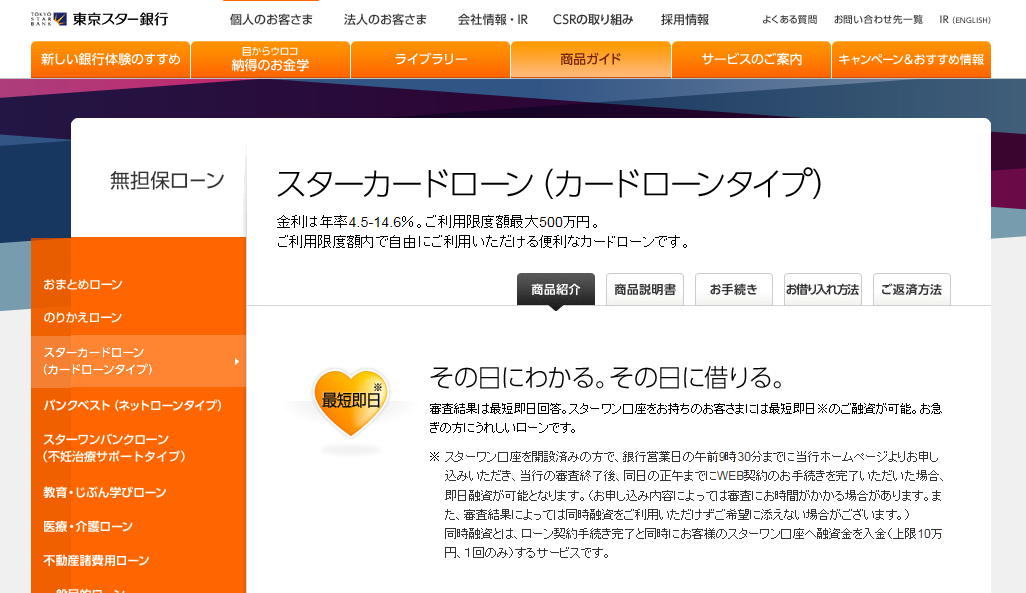Select 納得のお金学 navigation button
This screenshot has width=1026, height=593.
(x=270, y=60)
